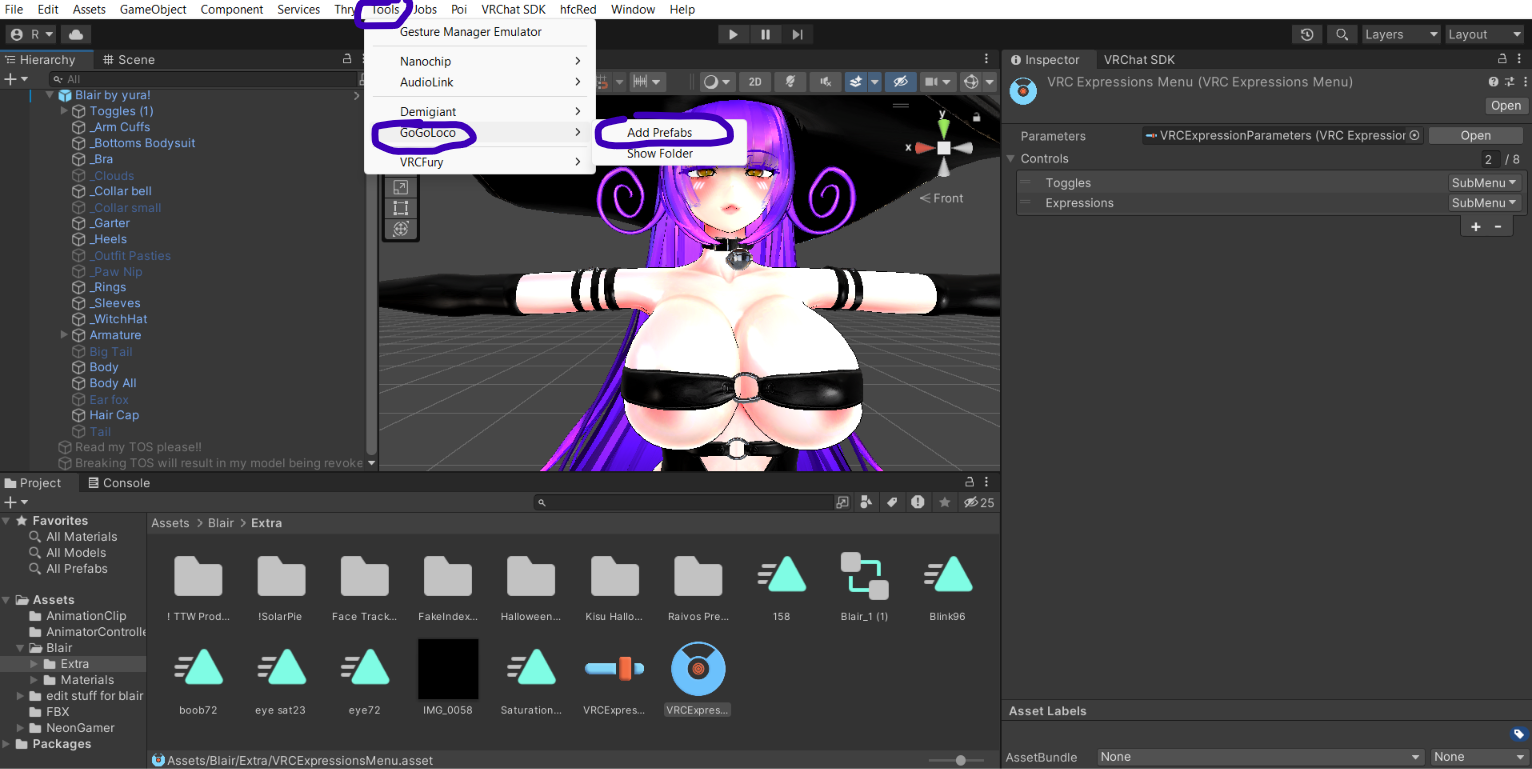Toggle scene audio mute icon
The height and width of the screenshot is (769, 1532).
[x=825, y=82]
